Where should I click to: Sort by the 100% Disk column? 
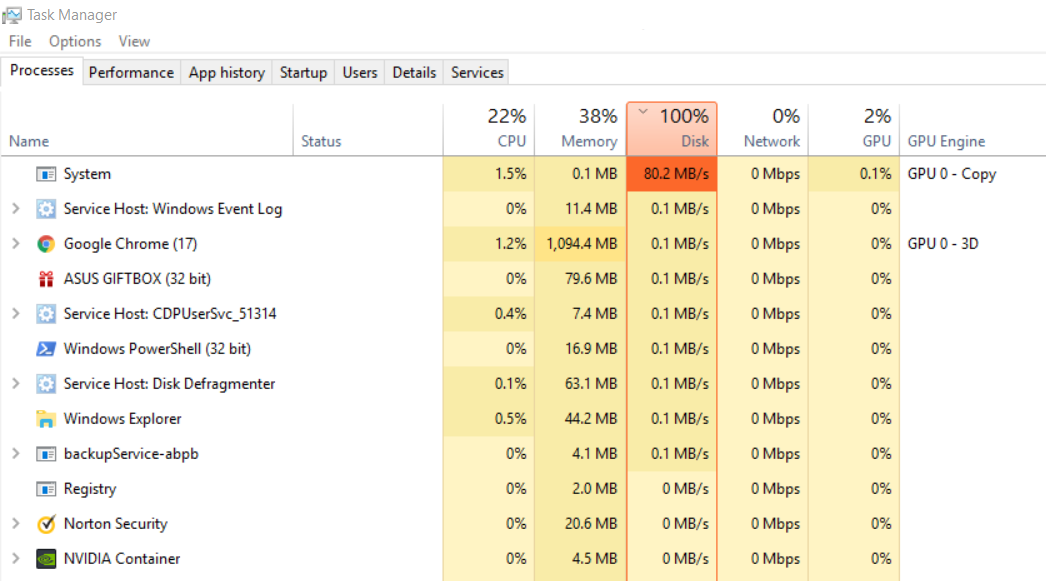pyautogui.click(x=672, y=129)
